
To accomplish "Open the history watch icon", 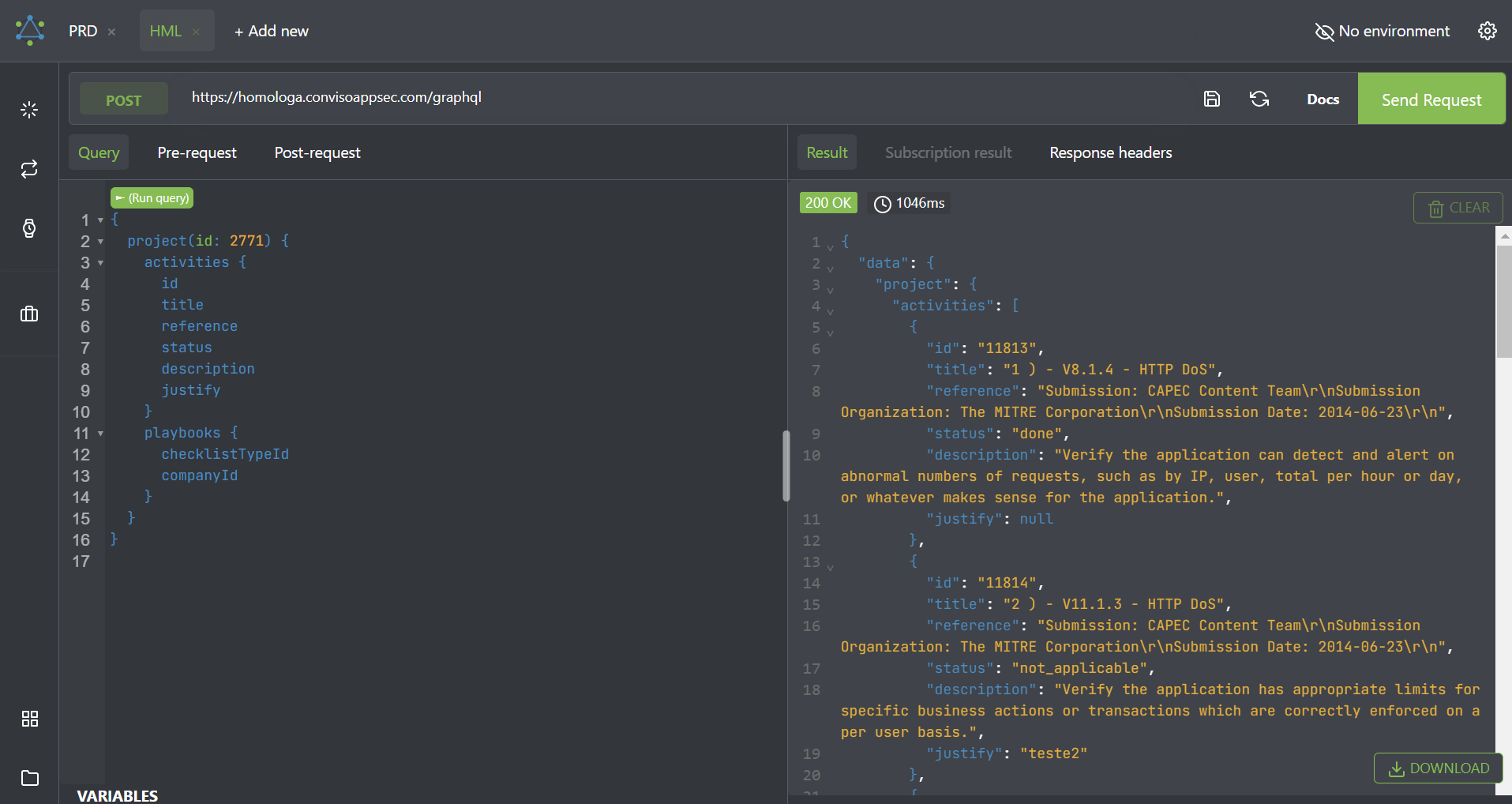I will click(29, 228).
